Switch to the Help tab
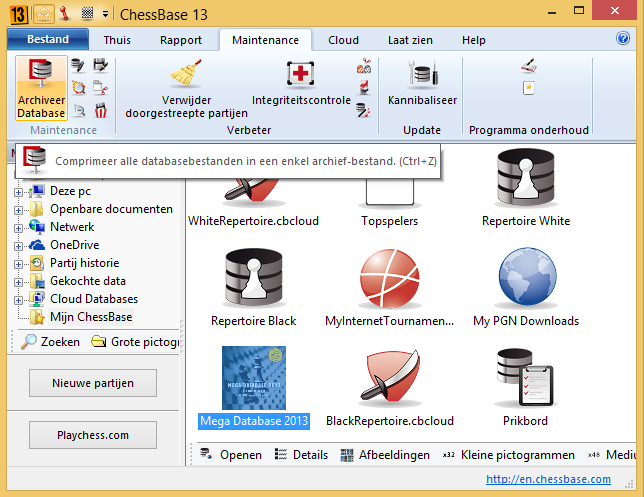Screen dimensions: 644x497 pos(474,40)
